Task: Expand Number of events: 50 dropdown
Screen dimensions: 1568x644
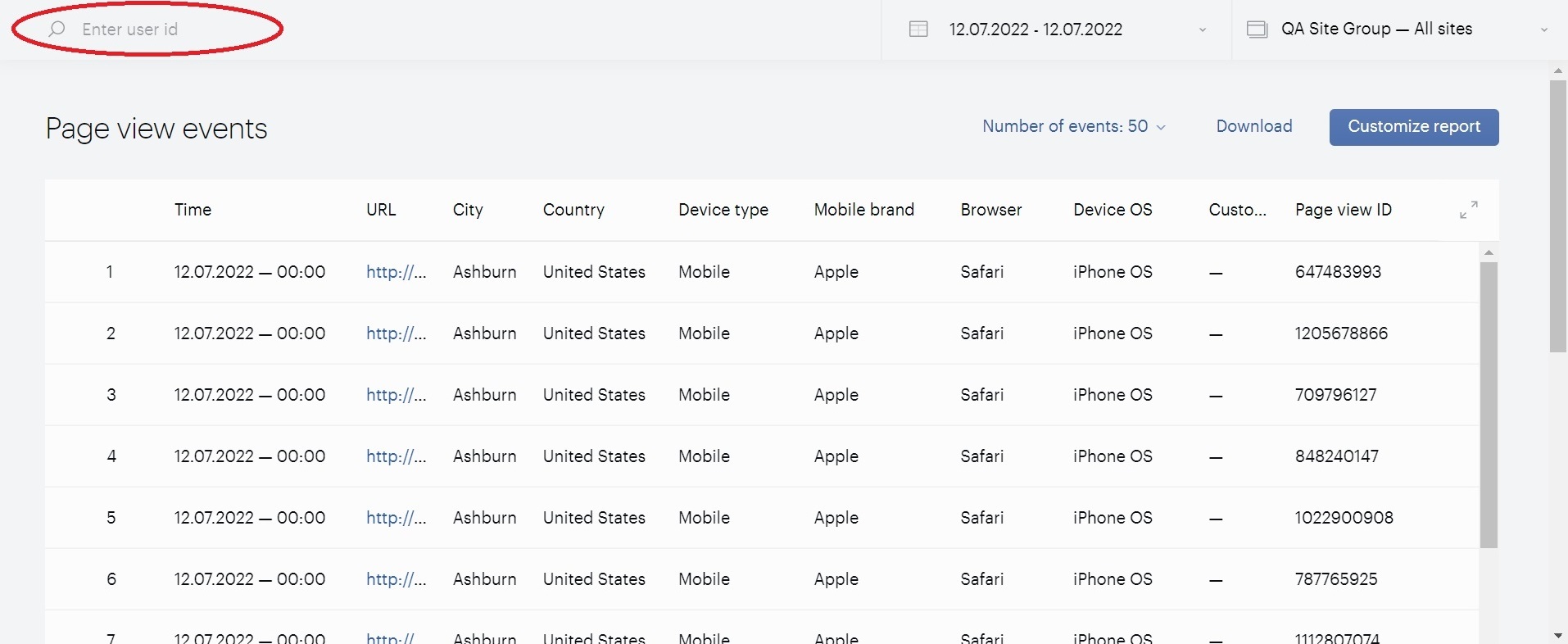Action: (x=1074, y=126)
